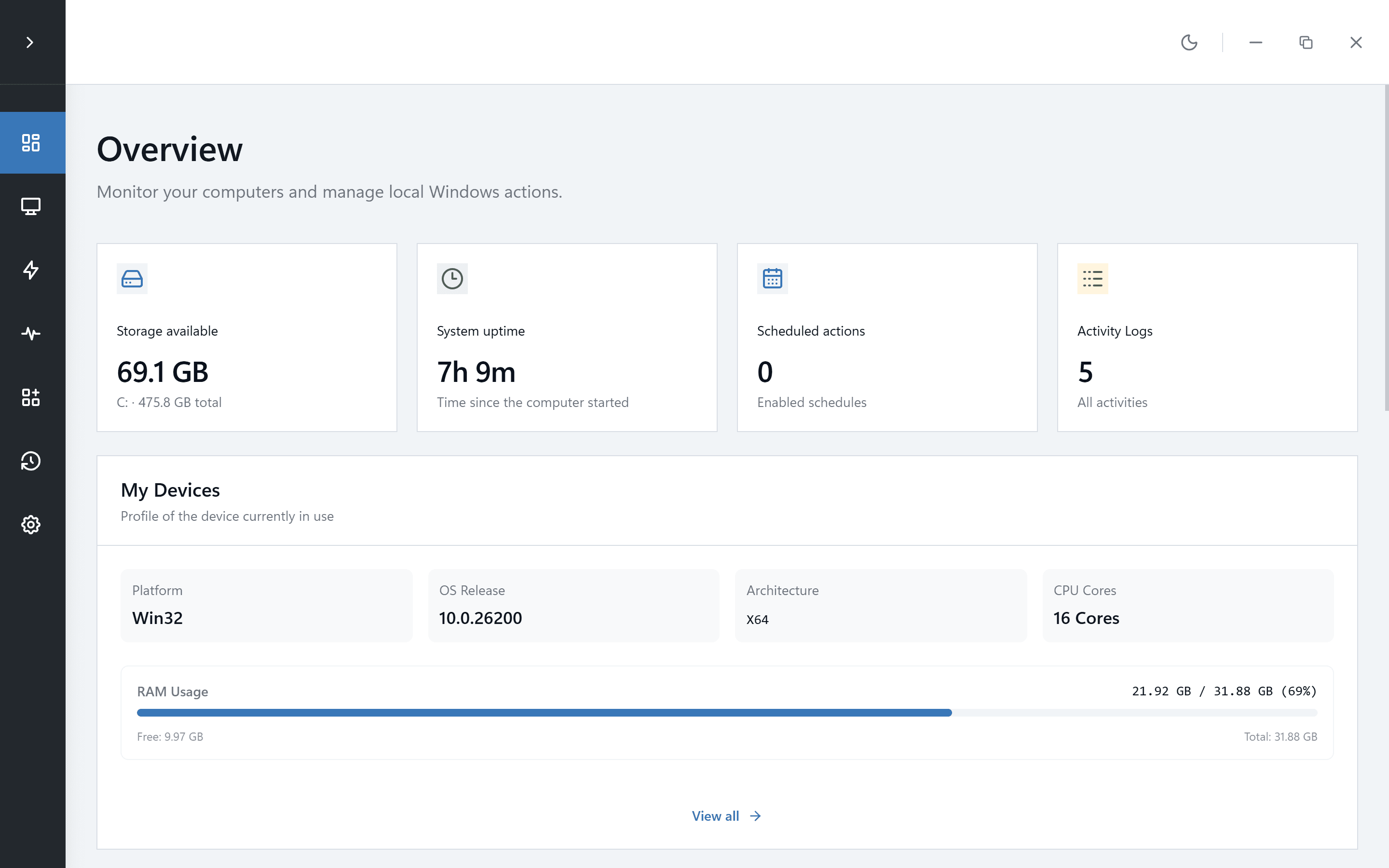1389x868 pixels.
Task: Restore the window with the overlapping squares button
Action: [x=1306, y=42]
